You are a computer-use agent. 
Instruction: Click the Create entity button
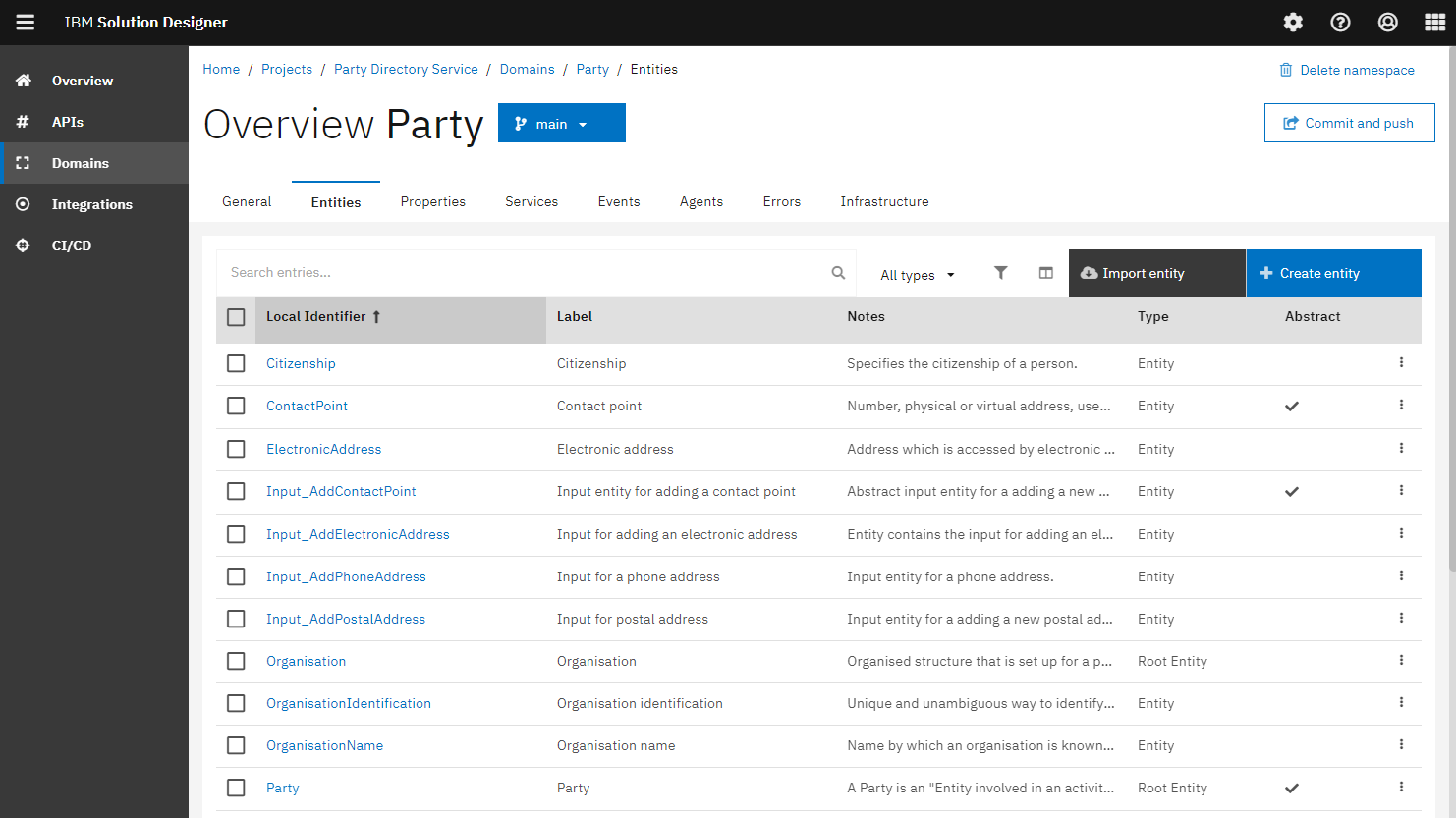[x=1333, y=273]
